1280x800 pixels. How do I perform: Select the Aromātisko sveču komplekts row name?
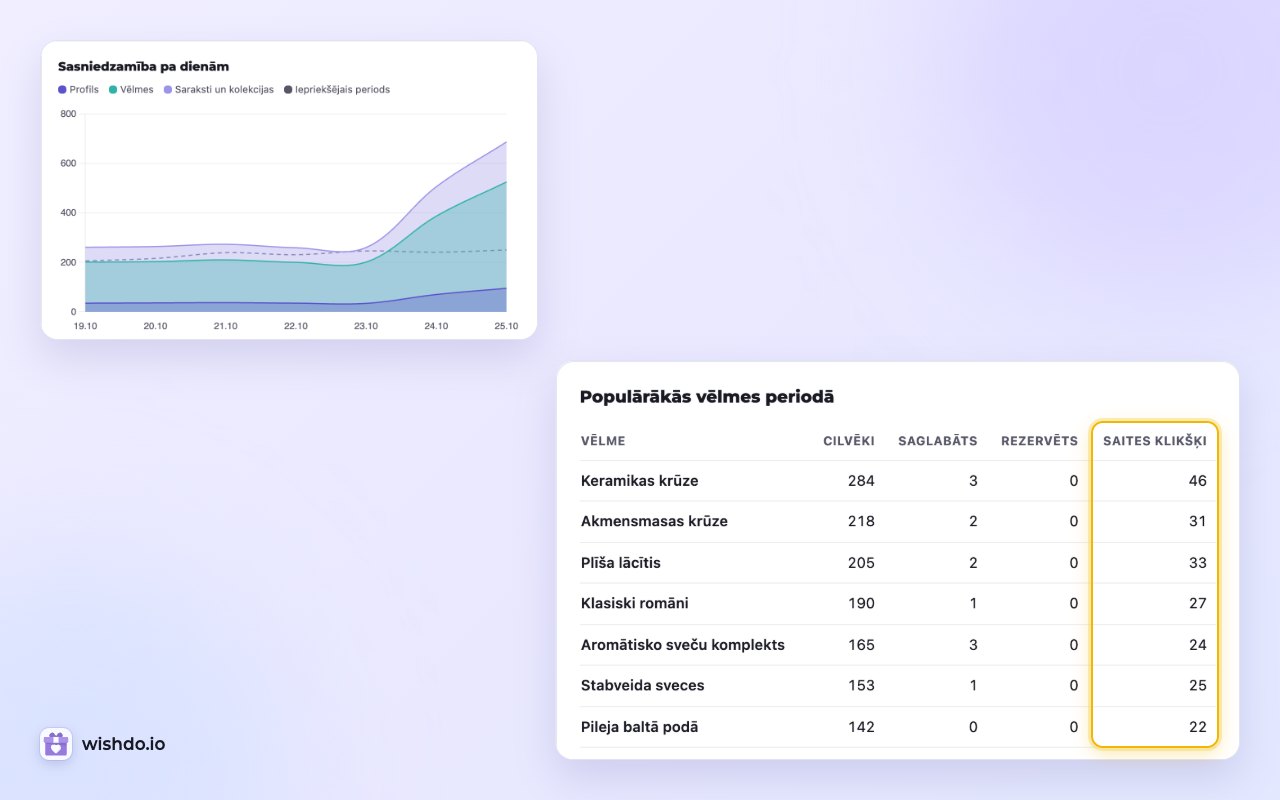(x=683, y=645)
